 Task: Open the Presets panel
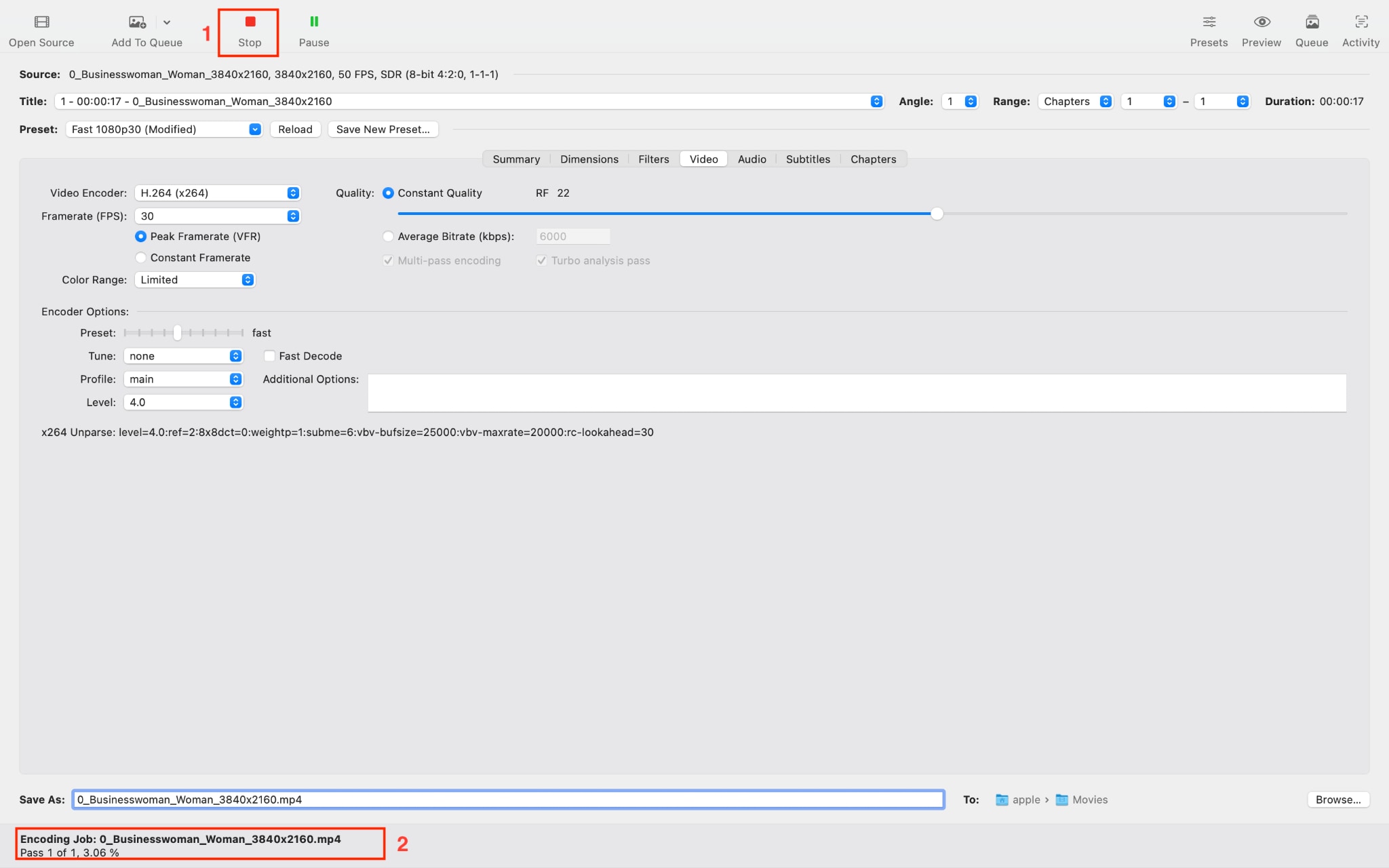tap(1209, 29)
